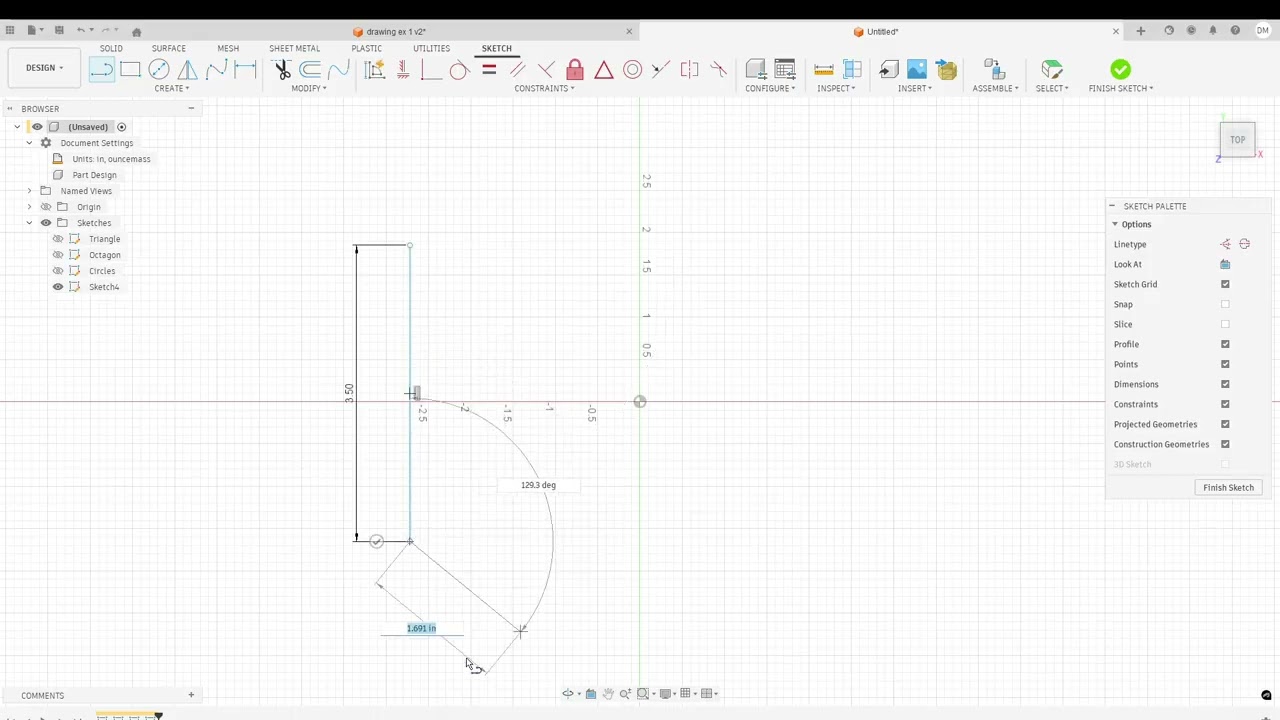The image size is (1280, 720).
Task: Toggle Construction Geometries checkbox
Action: pos(1225,444)
